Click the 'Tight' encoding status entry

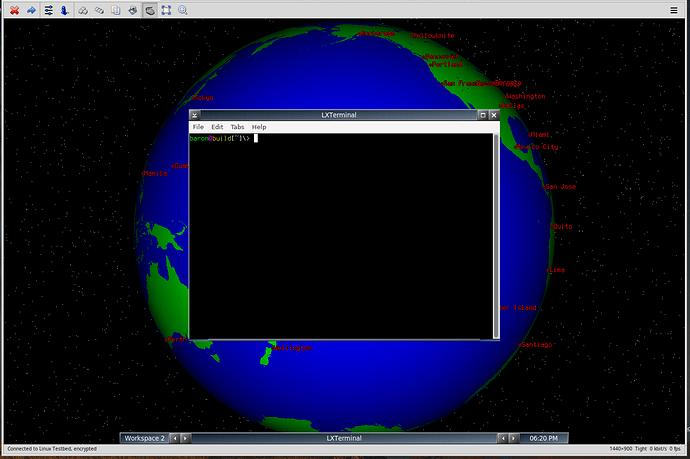pos(641,449)
